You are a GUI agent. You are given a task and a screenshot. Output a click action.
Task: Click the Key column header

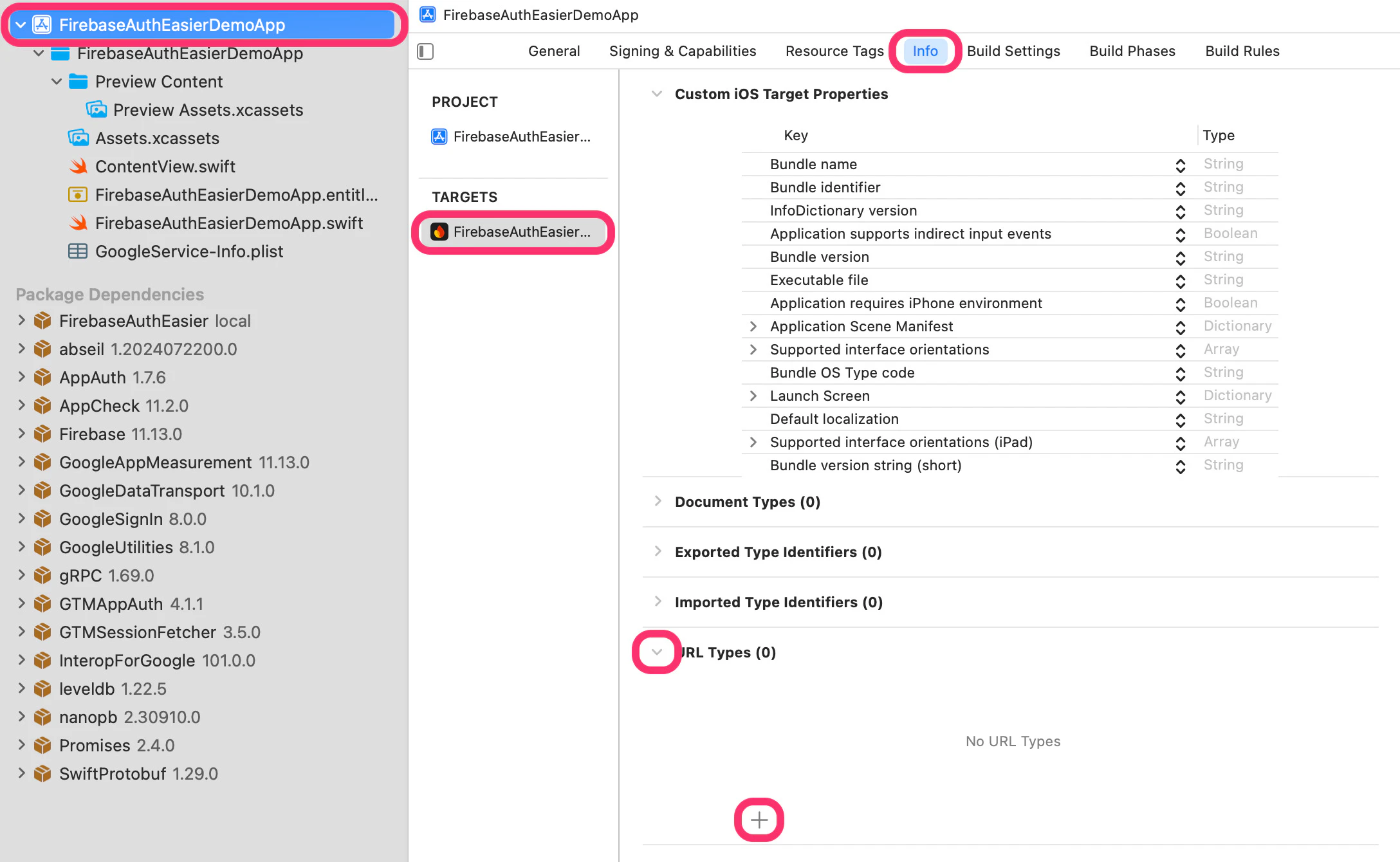[x=795, y=135]
